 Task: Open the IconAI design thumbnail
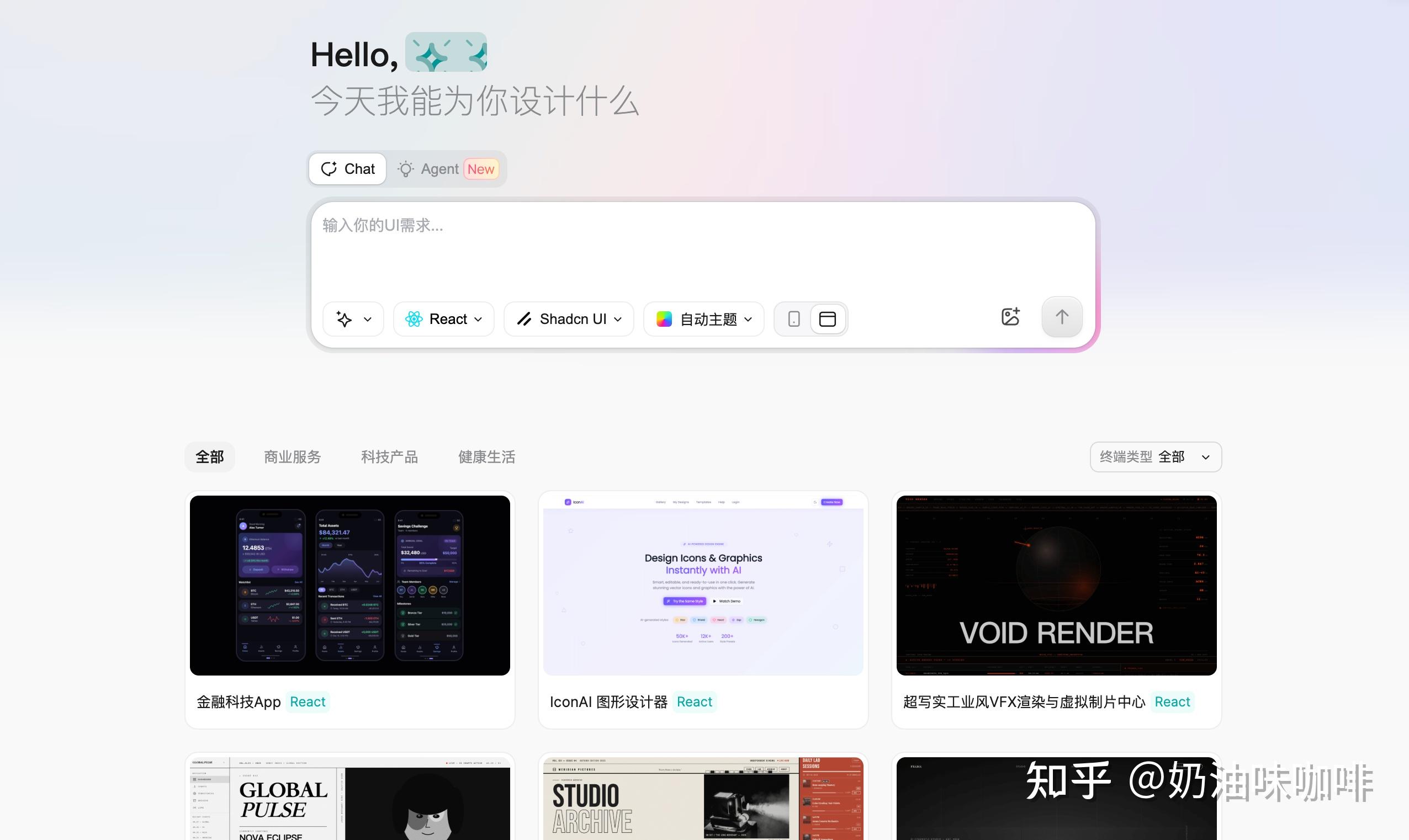point(703,585)
